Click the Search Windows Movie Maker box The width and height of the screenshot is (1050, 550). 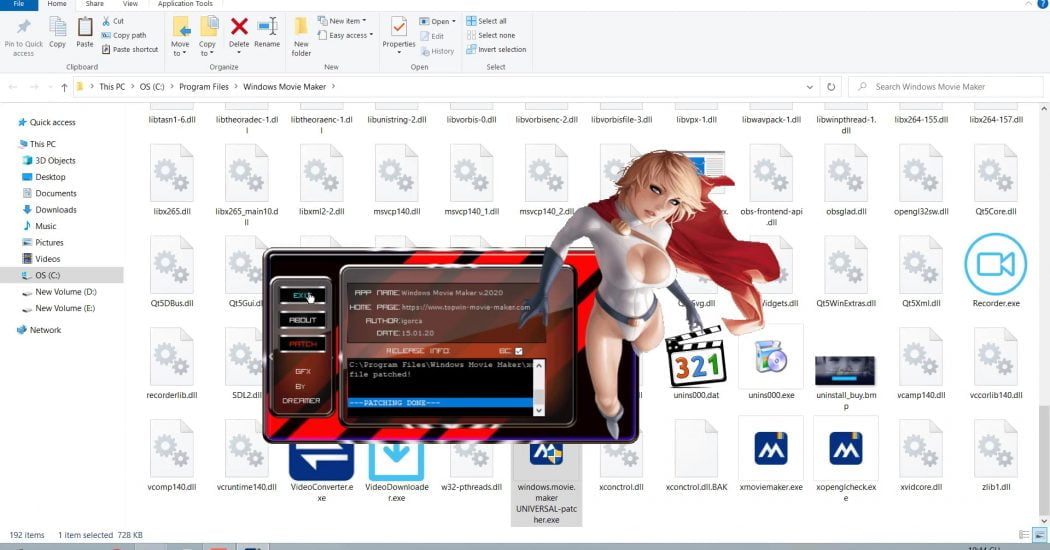click(946, 86)
